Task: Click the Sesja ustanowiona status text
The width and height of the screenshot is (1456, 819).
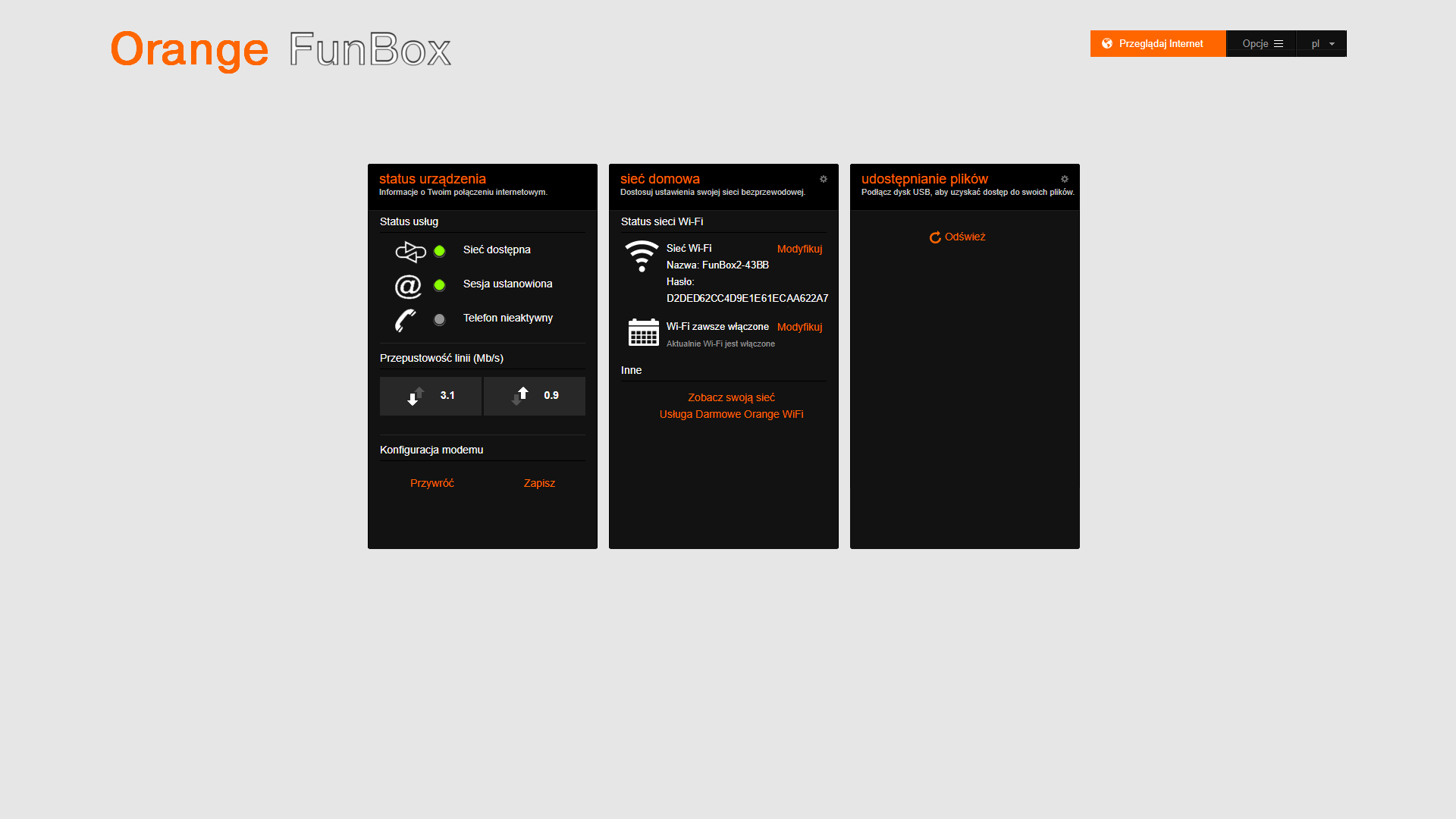Action: tap(507, 284)
